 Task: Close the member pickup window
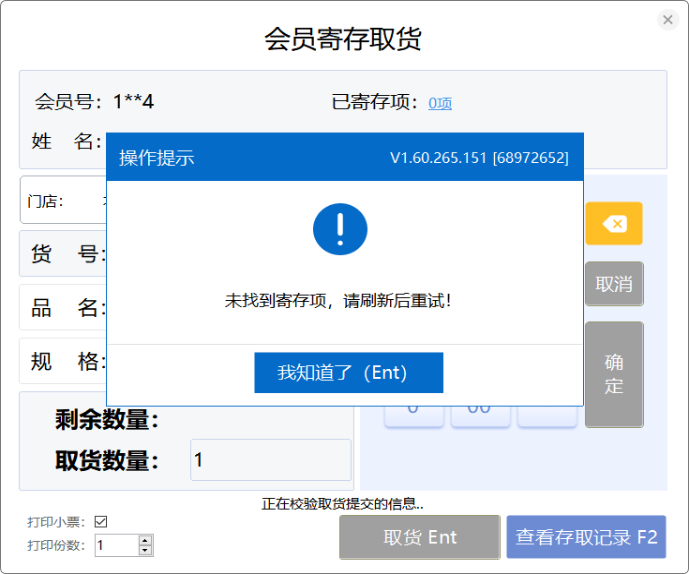[x=668, y=20]
